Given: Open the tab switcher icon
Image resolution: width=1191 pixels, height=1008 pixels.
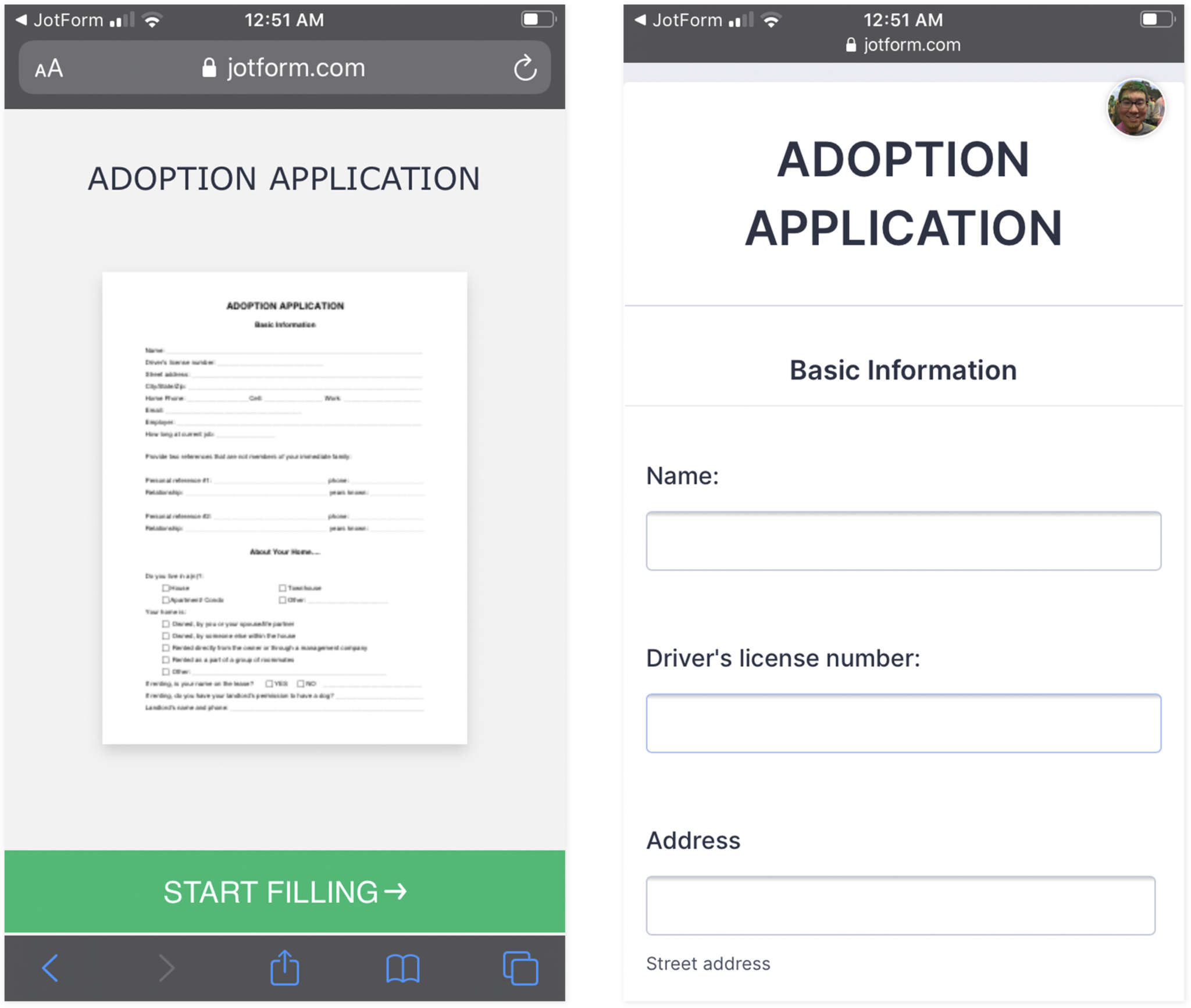Looking at the screenshot, I should coord(520,968).
